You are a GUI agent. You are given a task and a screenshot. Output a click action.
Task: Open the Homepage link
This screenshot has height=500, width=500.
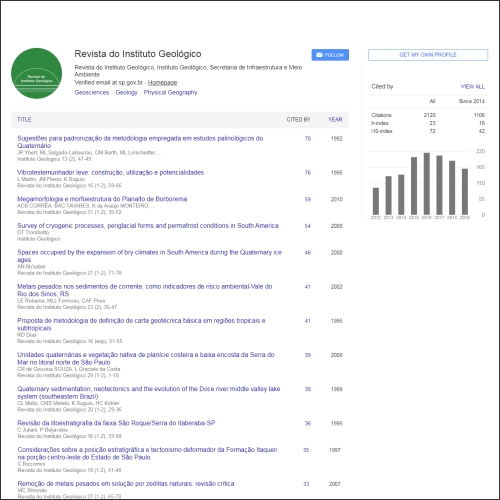[162, 83]
